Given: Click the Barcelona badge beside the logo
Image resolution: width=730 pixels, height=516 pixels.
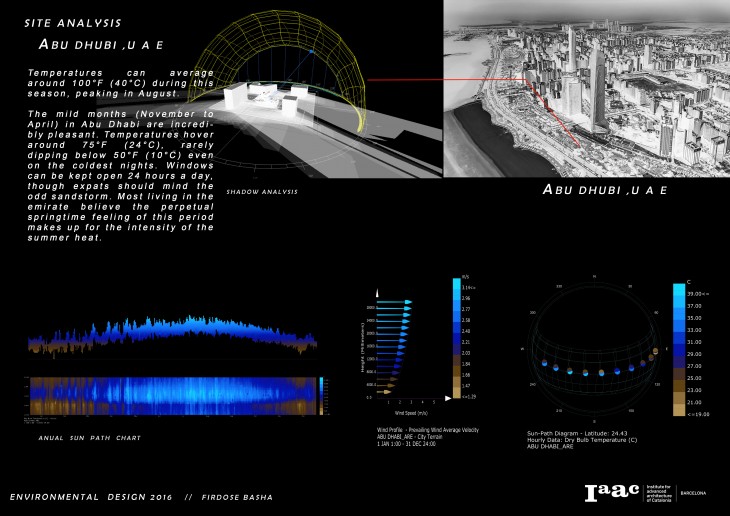Looking at the screenshot, I should (x=695, y=493).
